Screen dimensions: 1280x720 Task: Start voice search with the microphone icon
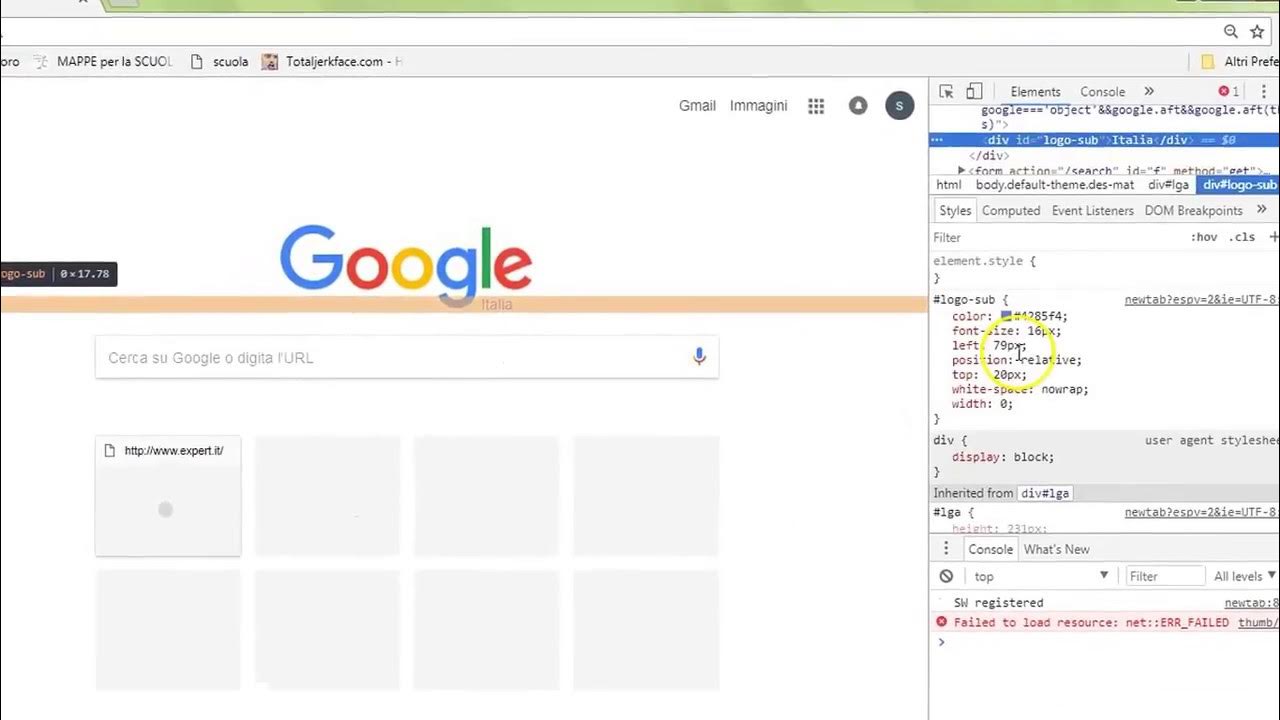click(x=699, y=356)
